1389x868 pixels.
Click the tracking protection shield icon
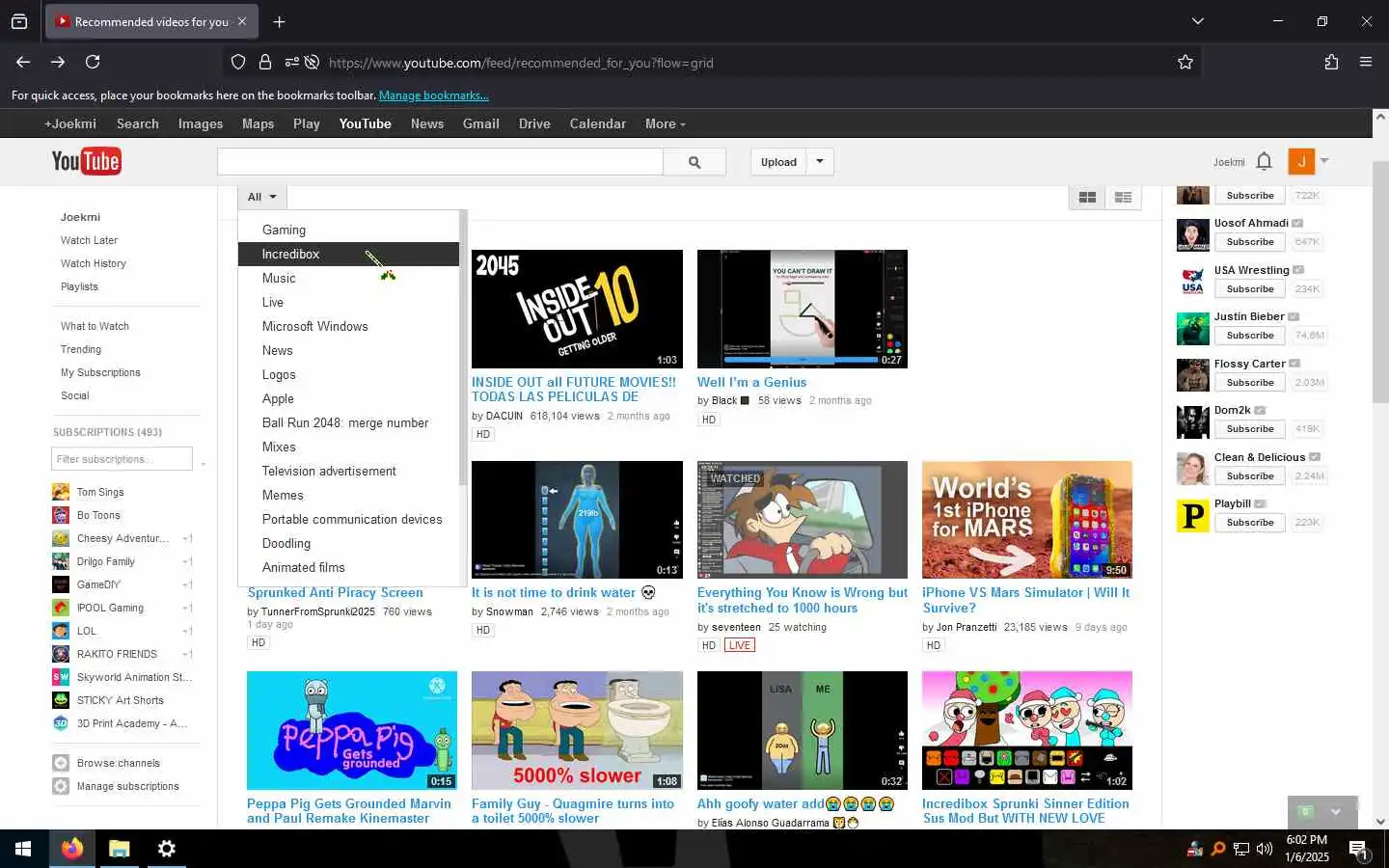pyautogui.click(x=238, y=63)
